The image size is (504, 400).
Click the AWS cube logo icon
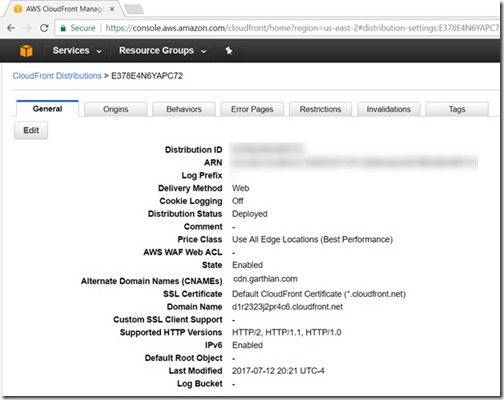click(x=26, y=51)
